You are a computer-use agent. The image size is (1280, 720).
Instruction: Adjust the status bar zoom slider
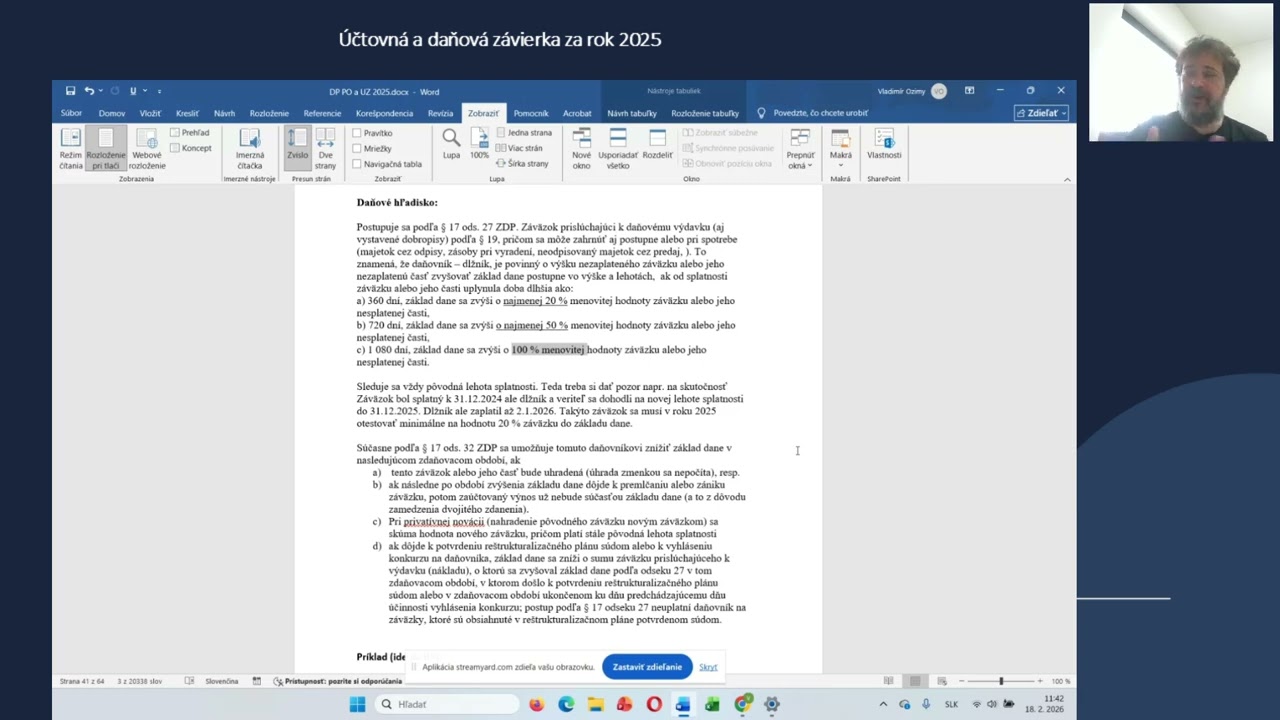click(x=1001, y=681)
